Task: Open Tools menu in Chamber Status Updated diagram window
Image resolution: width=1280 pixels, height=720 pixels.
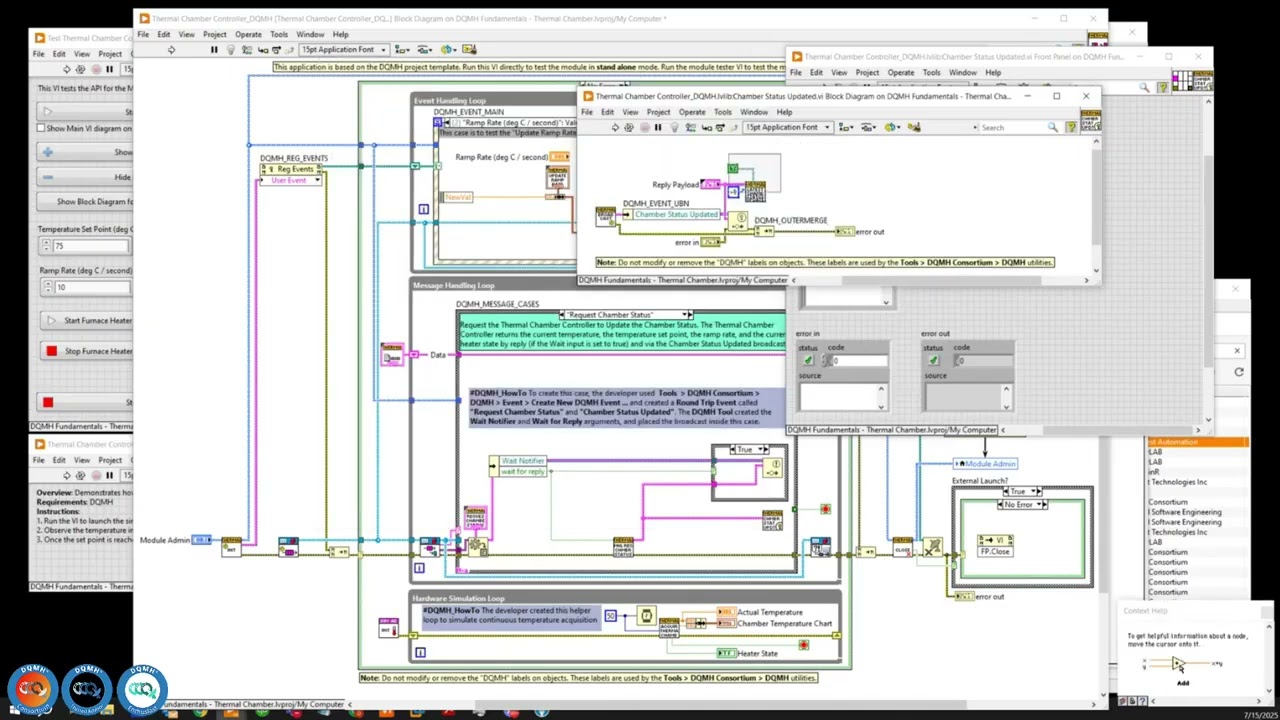Action: [x=722, y=112]
